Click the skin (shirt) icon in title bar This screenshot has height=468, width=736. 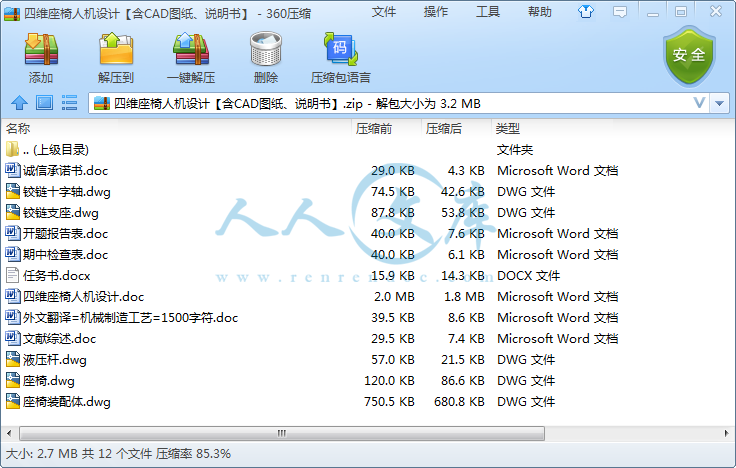pyautogui.click(x=585, y=12)
